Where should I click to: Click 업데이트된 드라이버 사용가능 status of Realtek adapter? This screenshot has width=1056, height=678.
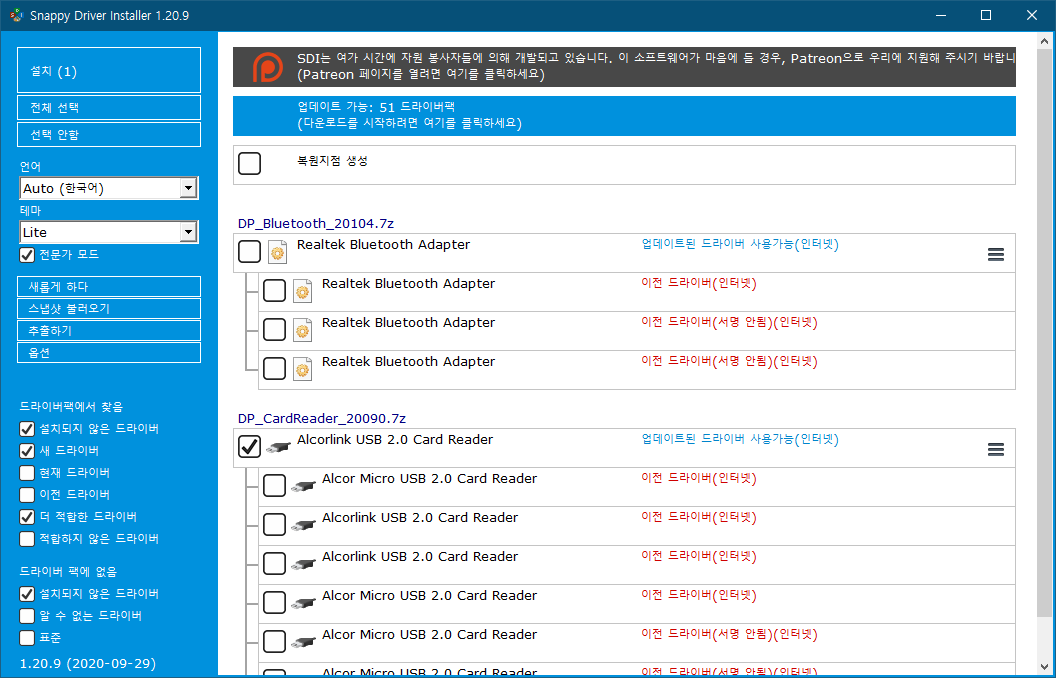pos(740,244)
